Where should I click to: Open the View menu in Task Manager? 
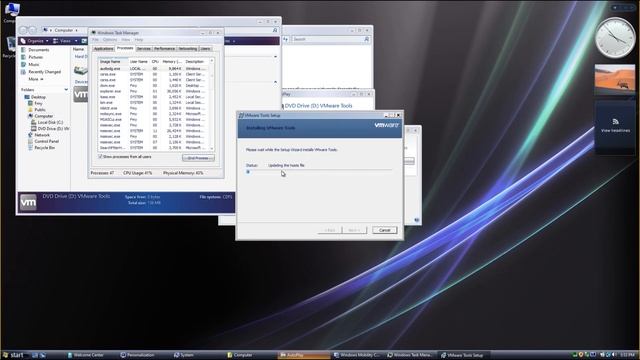pyautogui.click(x=126, y=40)
